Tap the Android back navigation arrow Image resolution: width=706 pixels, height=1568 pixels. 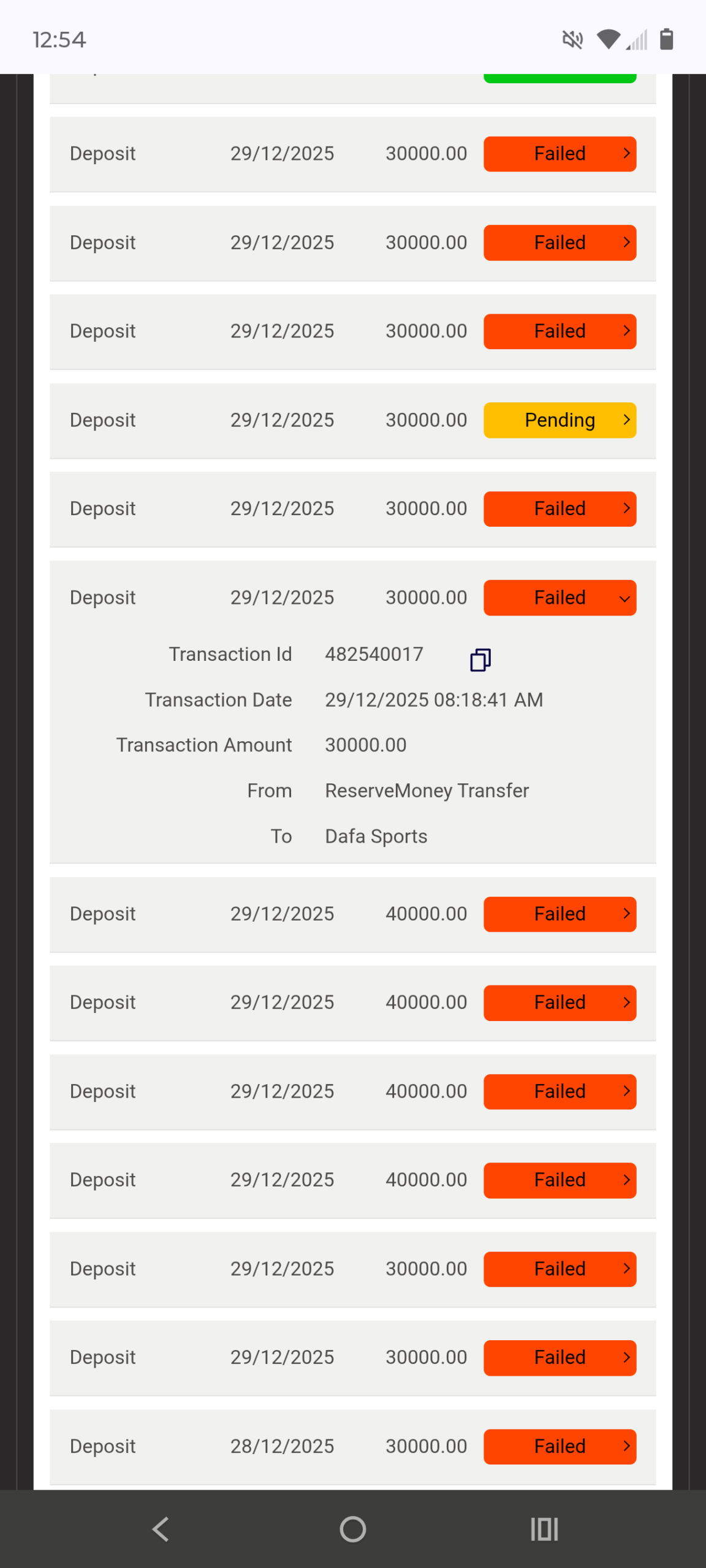pos(161,1529)
